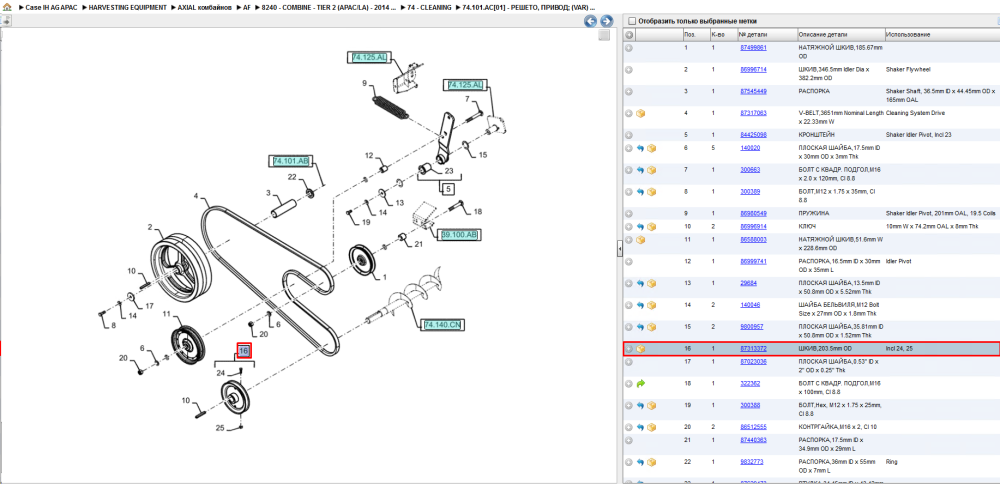Viewport: 1000px width, 484px height.
Task: Click box icon in row 300663
Action: pos(651,170)
